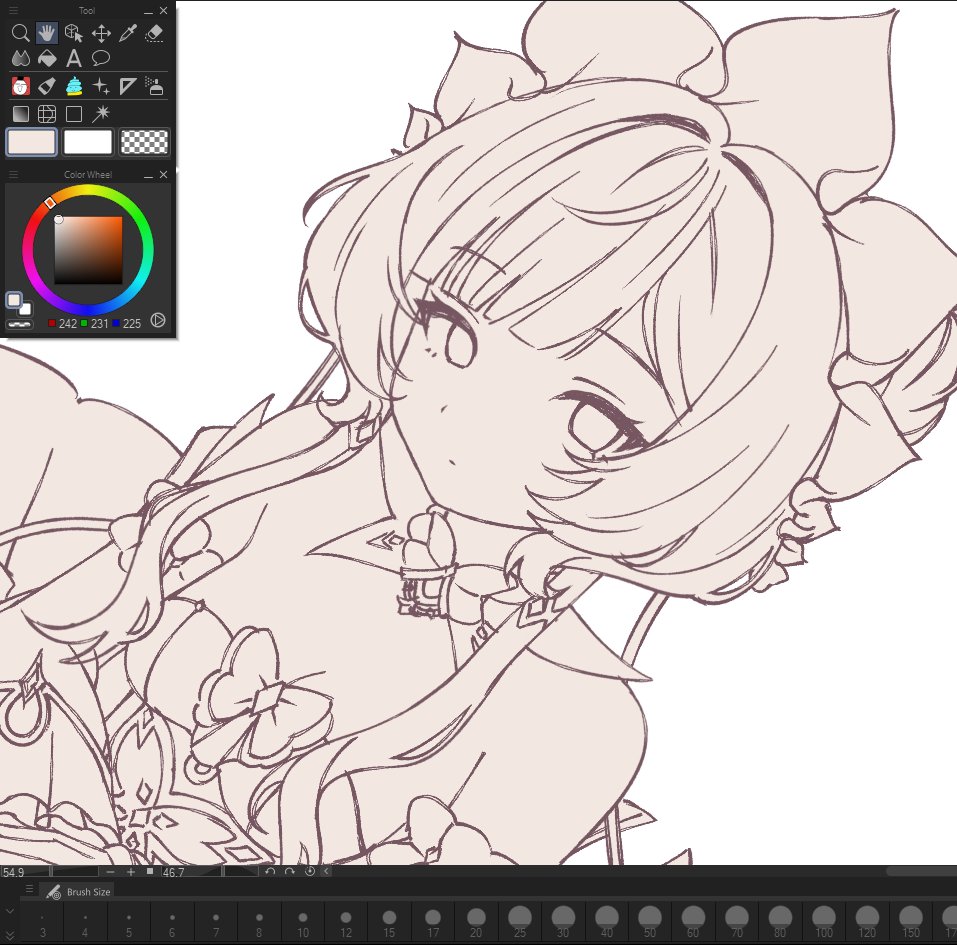
Task: Choose brush size 50 preset
Action: click(649, 922)
